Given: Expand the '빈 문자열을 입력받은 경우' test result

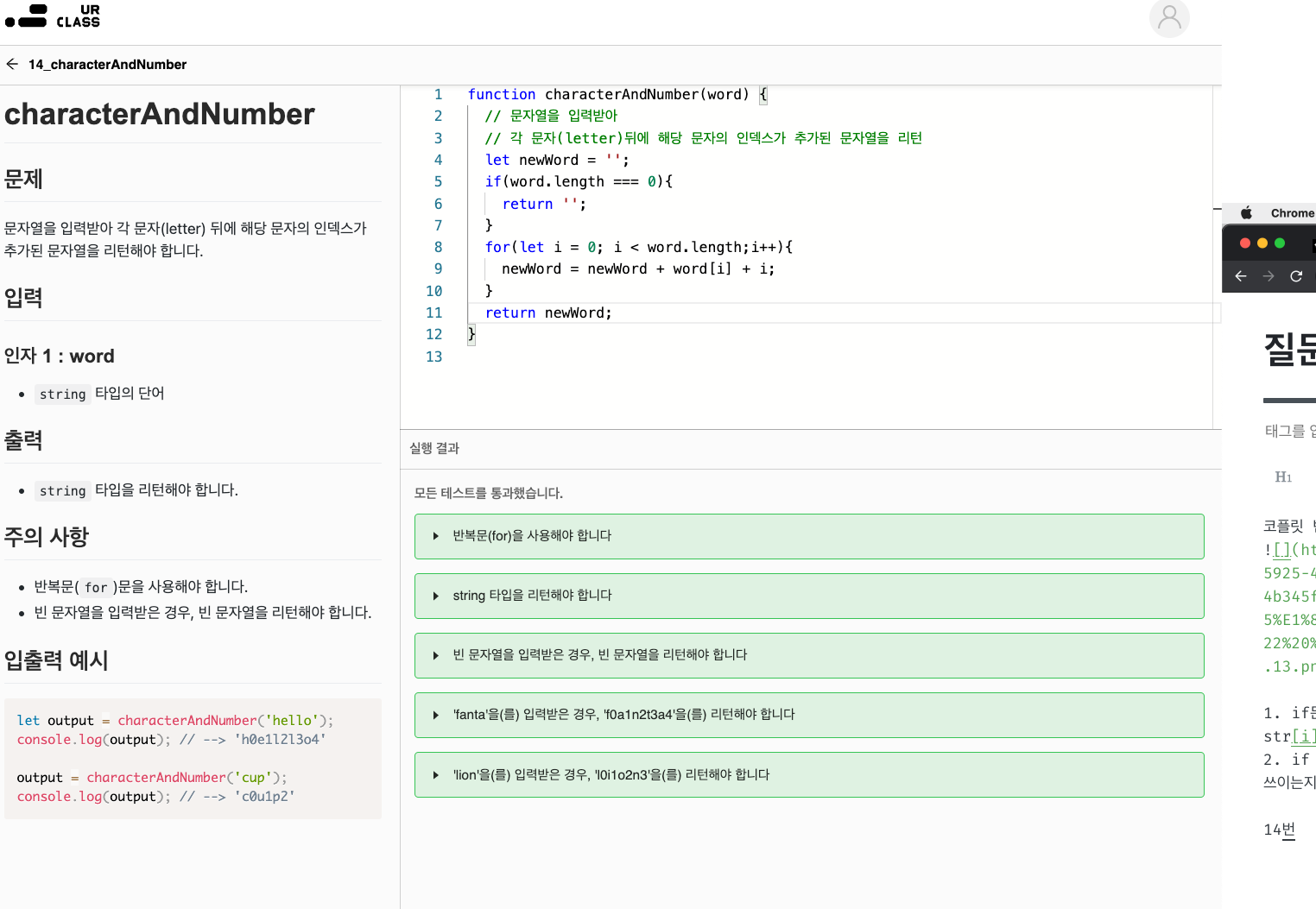Looking at the screenshot, I should click(809, 655).
